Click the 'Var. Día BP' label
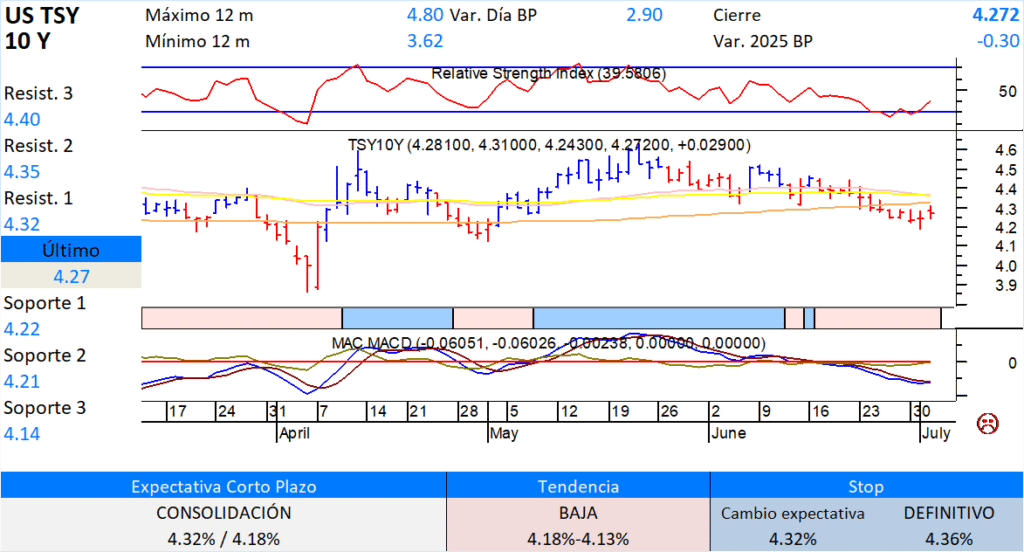Image resolution: width=1024 pixels, height=552 pixels. [493, 15]
